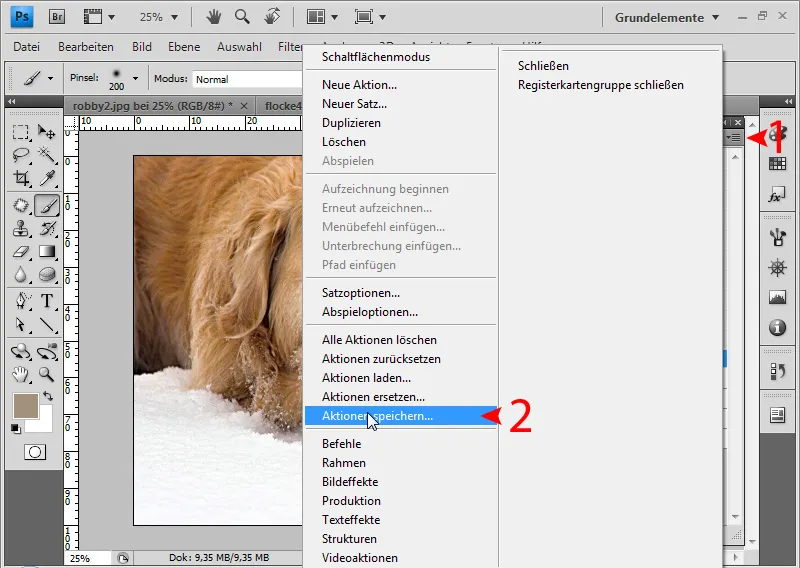Click the zoom percentage field in status bar
This screenshot has width=800, height=568.
click(86, 558)
